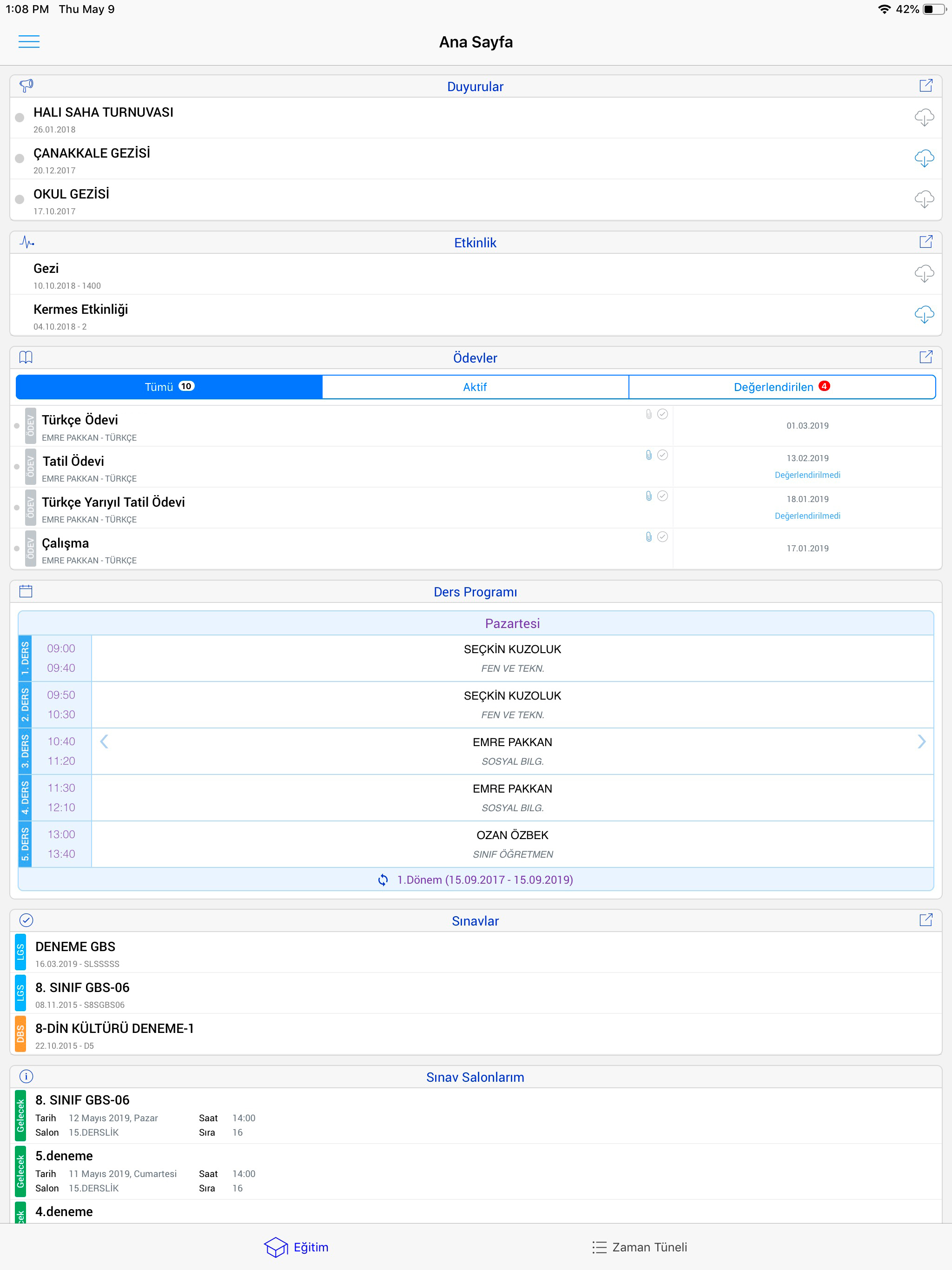Download the ÇANAKKALE GEZİSİ announcement

pos(924,159)
